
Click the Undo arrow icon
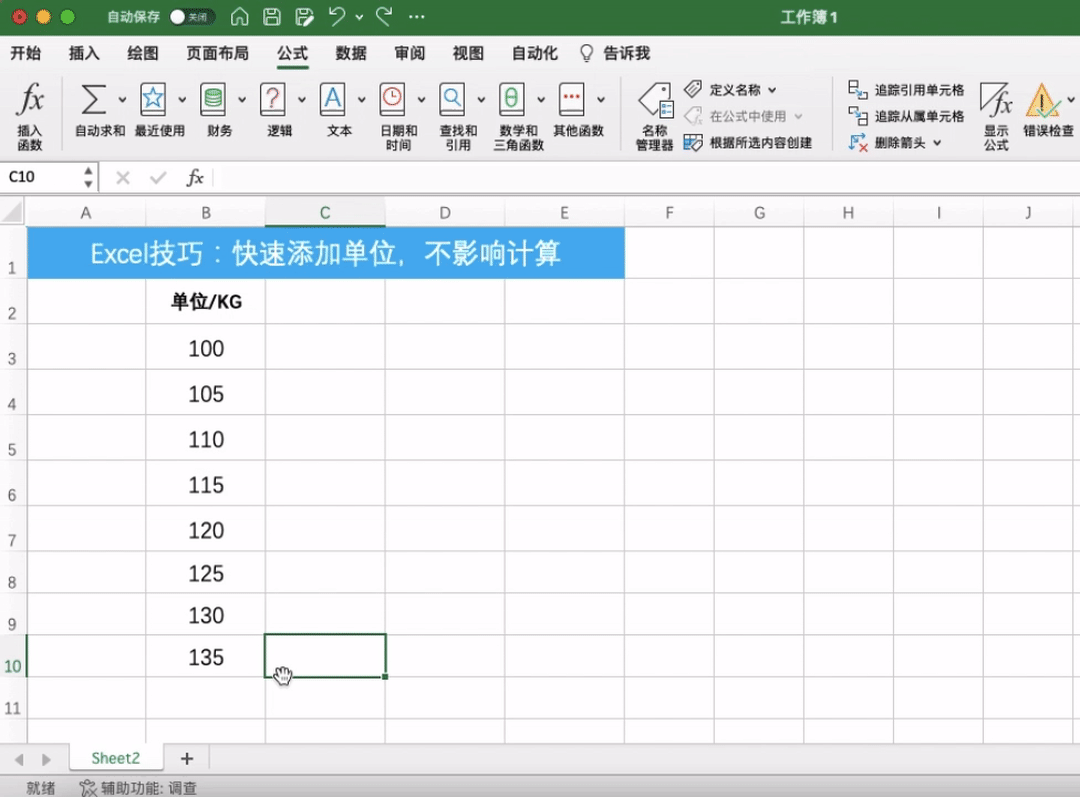337,17
